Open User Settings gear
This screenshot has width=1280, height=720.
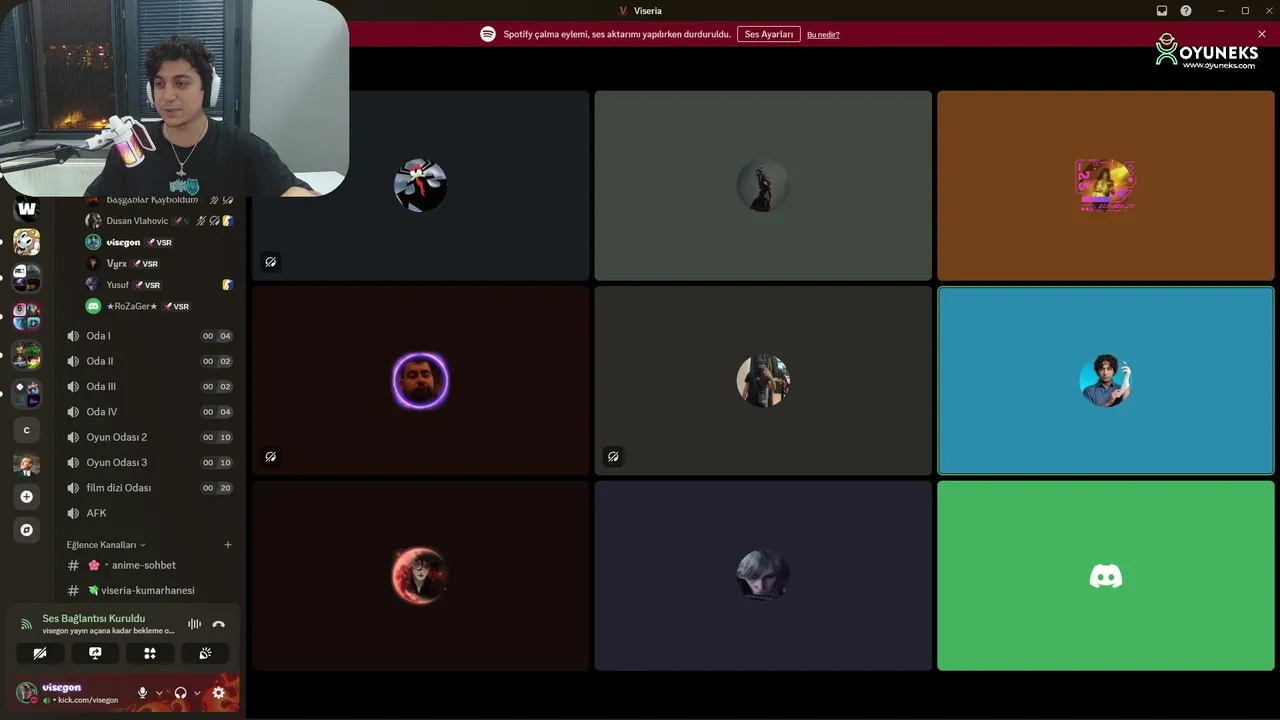point(219,693)
